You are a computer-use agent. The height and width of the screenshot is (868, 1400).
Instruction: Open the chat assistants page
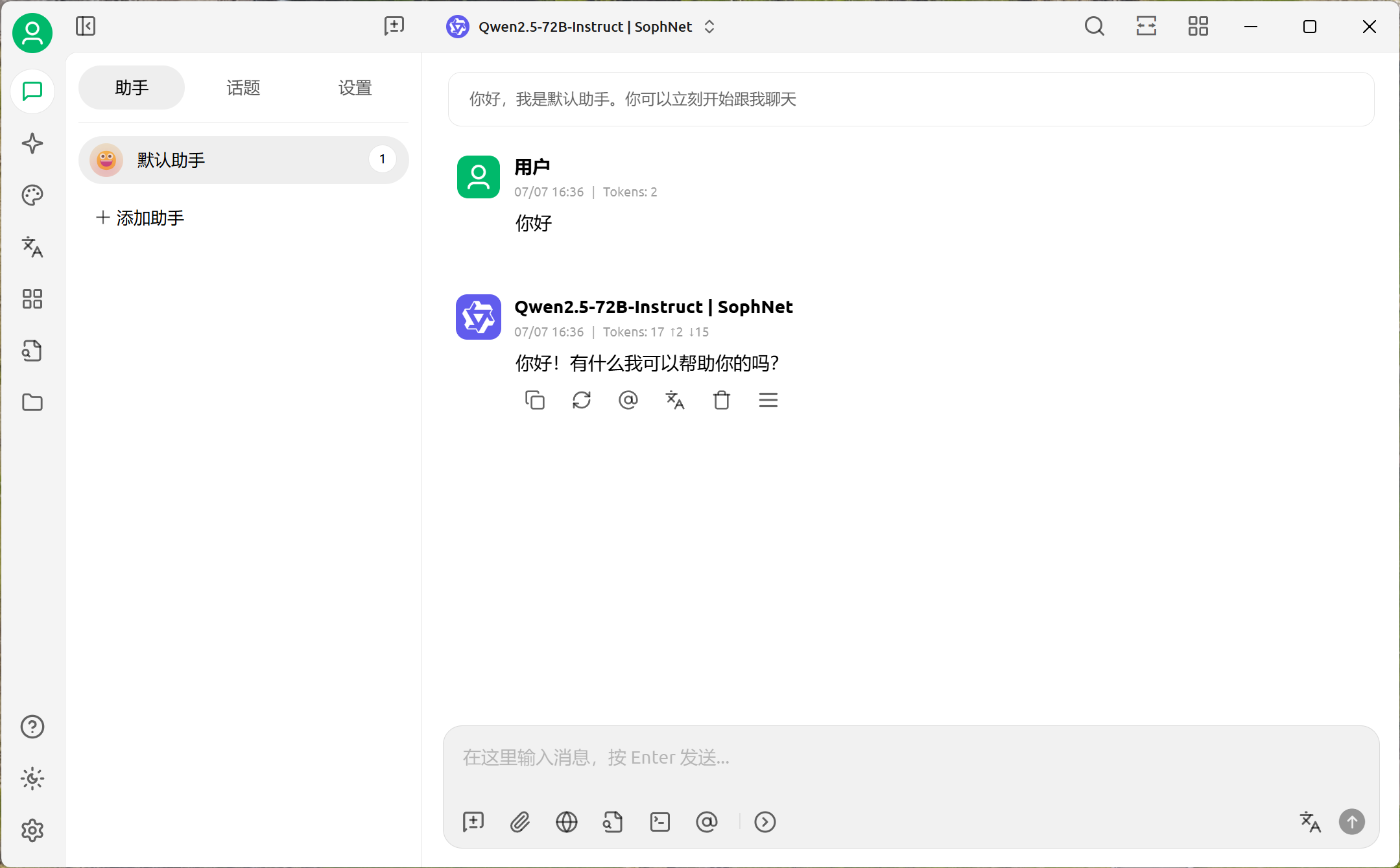pyautogui.click(x=32, y=91)
